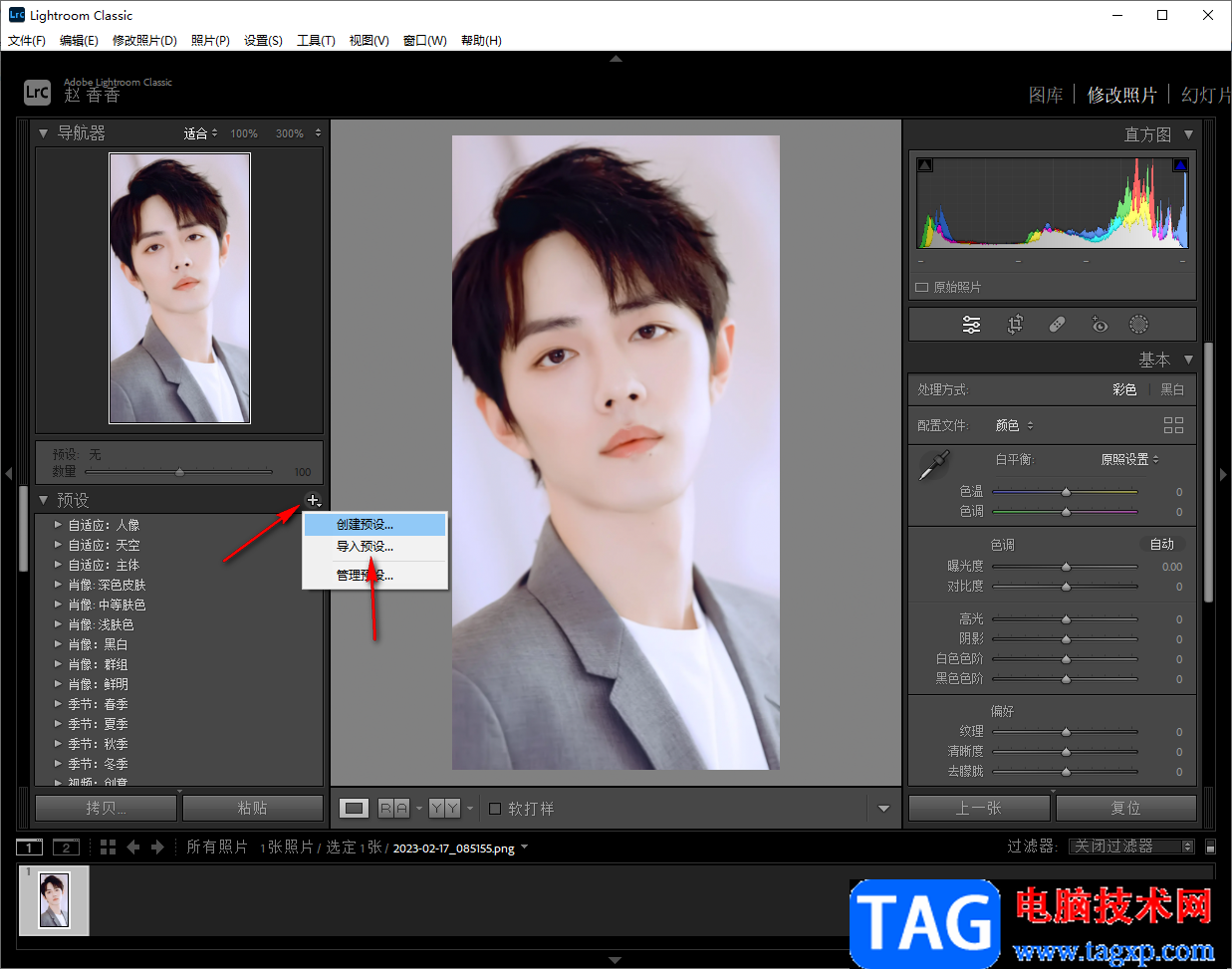Click the right panel scrollbar
The height and width of the screenshot is (969, 1232).
click(x=1208, y=473)
